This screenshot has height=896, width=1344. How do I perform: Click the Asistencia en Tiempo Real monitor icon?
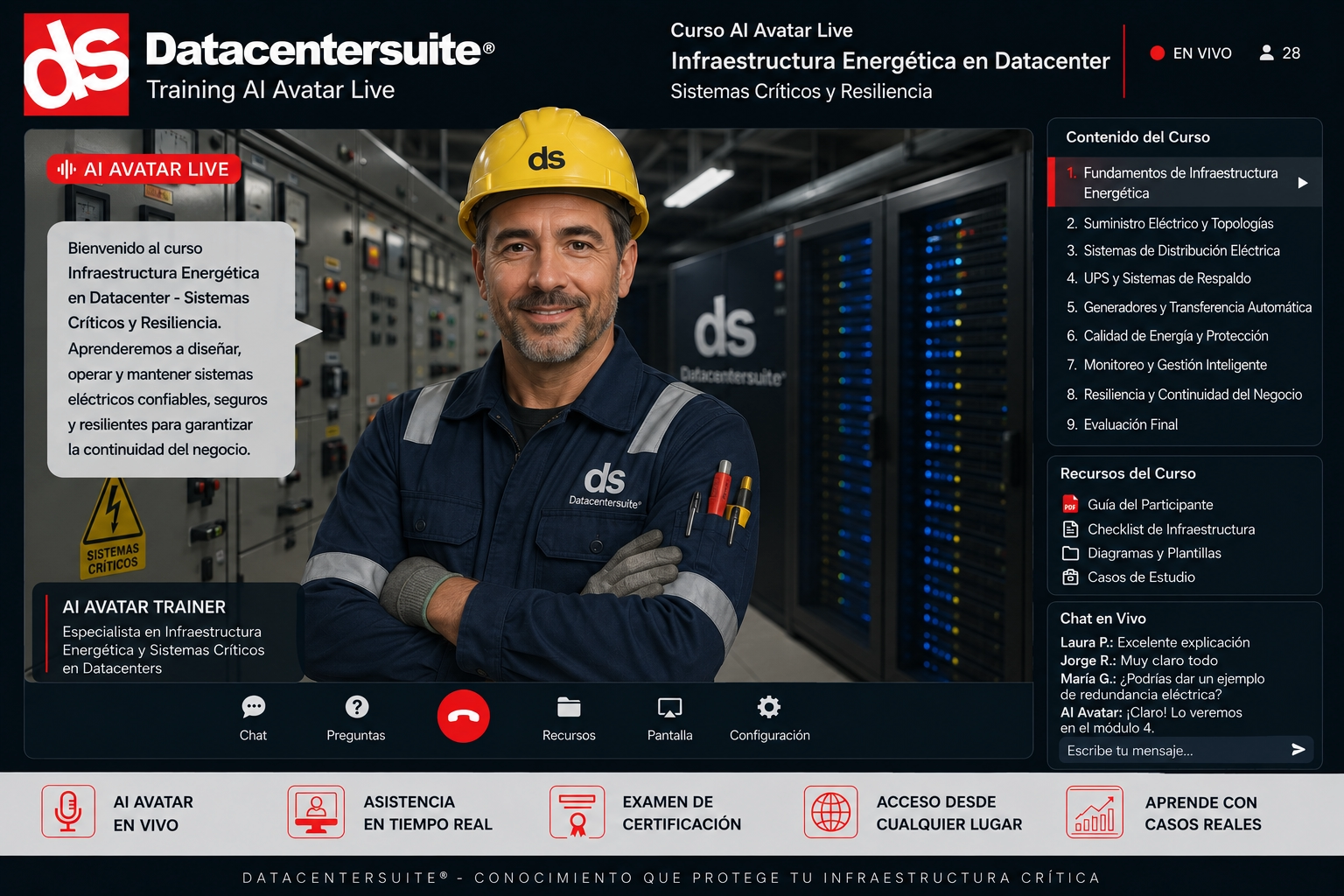pos(316,811)
